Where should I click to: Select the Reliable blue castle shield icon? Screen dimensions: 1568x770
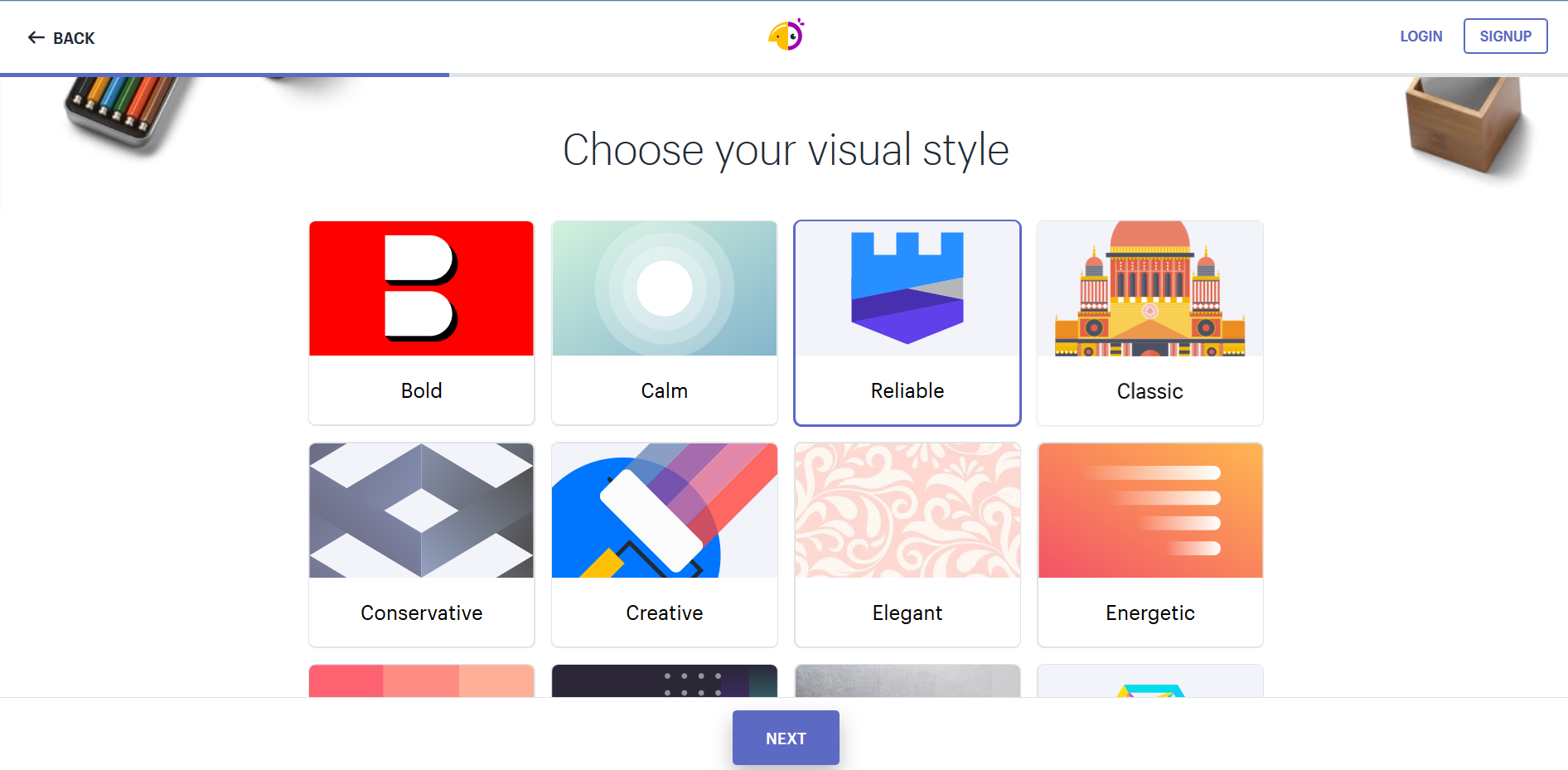click(907, 288)
